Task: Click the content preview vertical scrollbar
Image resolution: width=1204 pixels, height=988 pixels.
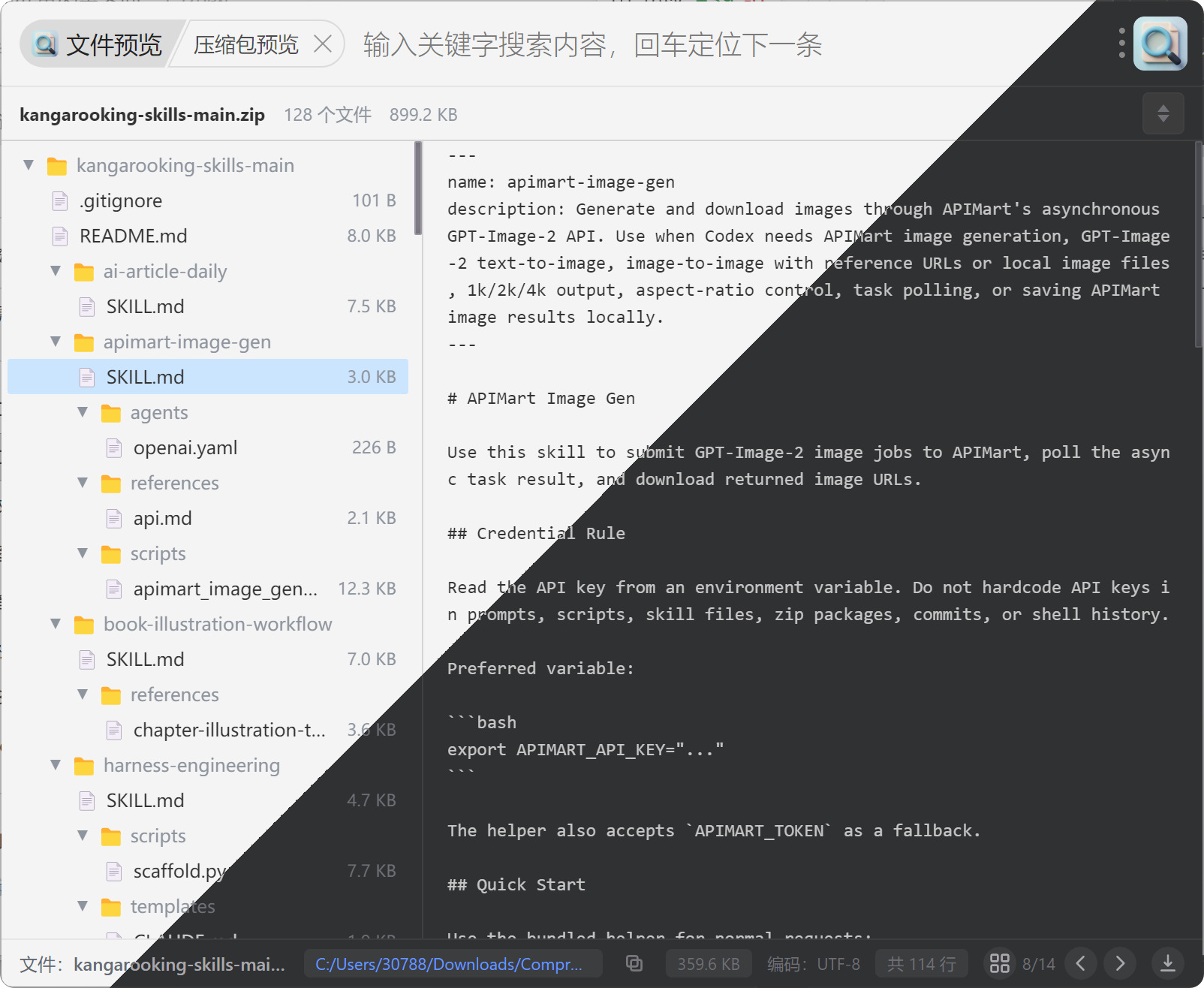Action: pos(1198,245)
